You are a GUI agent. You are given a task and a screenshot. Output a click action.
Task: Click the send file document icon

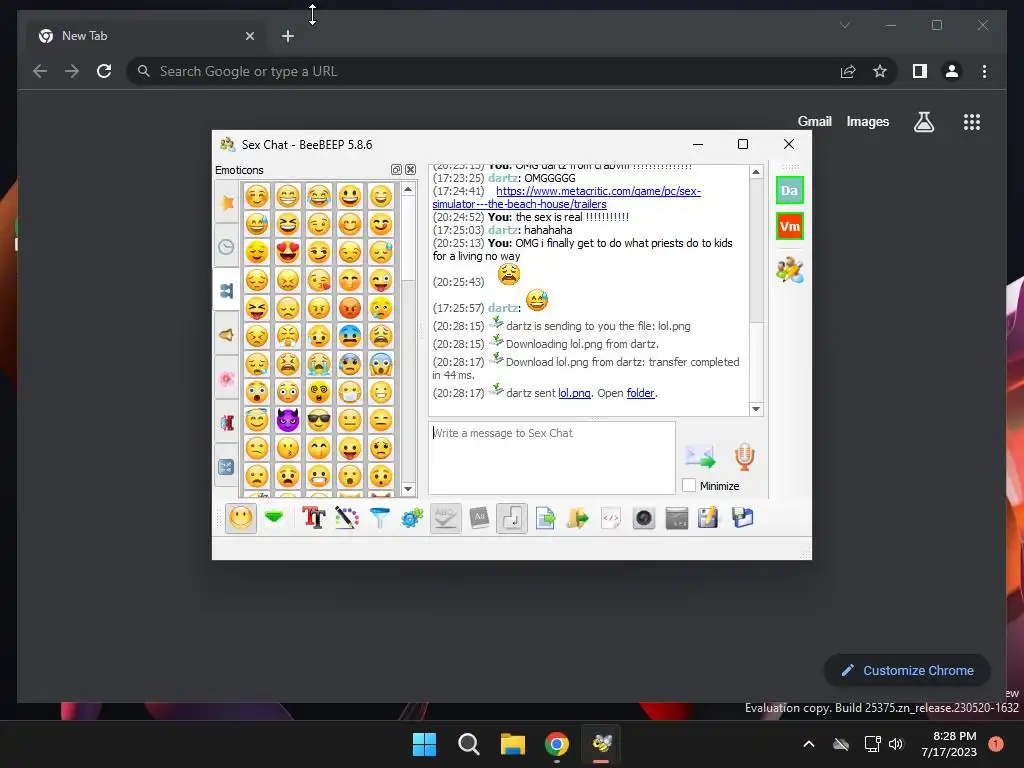point(545,519)
